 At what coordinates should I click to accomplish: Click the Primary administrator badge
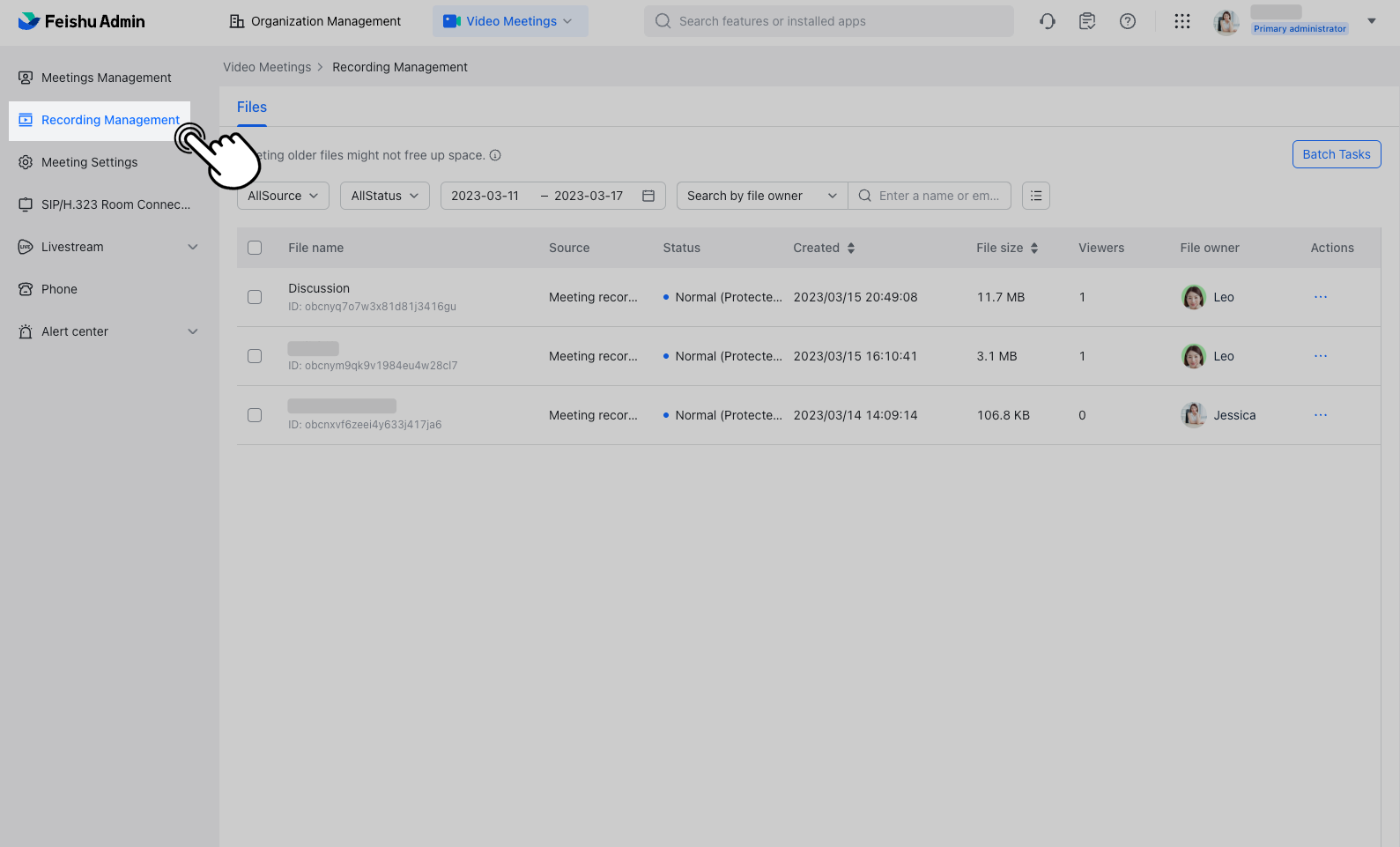click(x=1300, y=28)
